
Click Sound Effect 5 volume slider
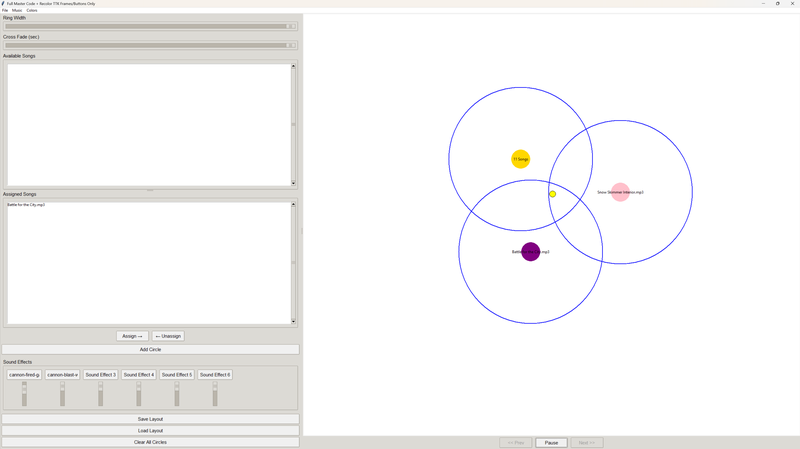[x=177, y=394]
